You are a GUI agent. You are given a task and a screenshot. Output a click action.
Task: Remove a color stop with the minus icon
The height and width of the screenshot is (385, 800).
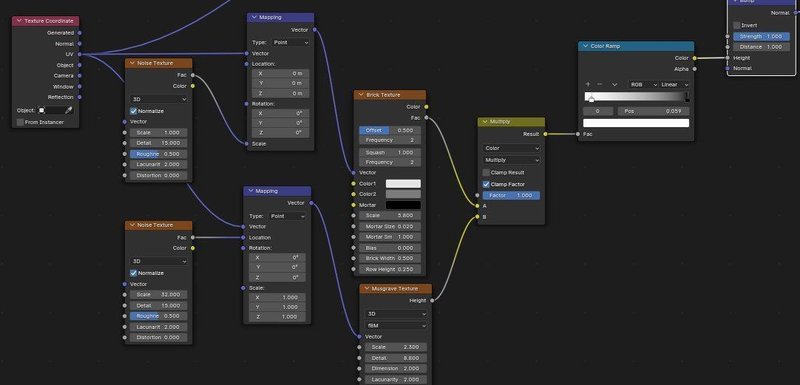(599, 84)
